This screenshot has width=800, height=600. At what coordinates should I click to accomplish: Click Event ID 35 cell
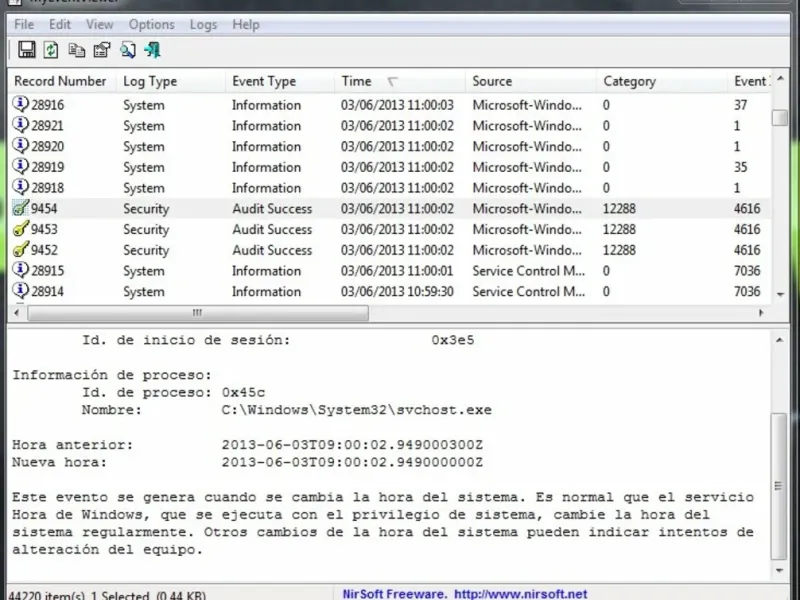pos(740,167)
